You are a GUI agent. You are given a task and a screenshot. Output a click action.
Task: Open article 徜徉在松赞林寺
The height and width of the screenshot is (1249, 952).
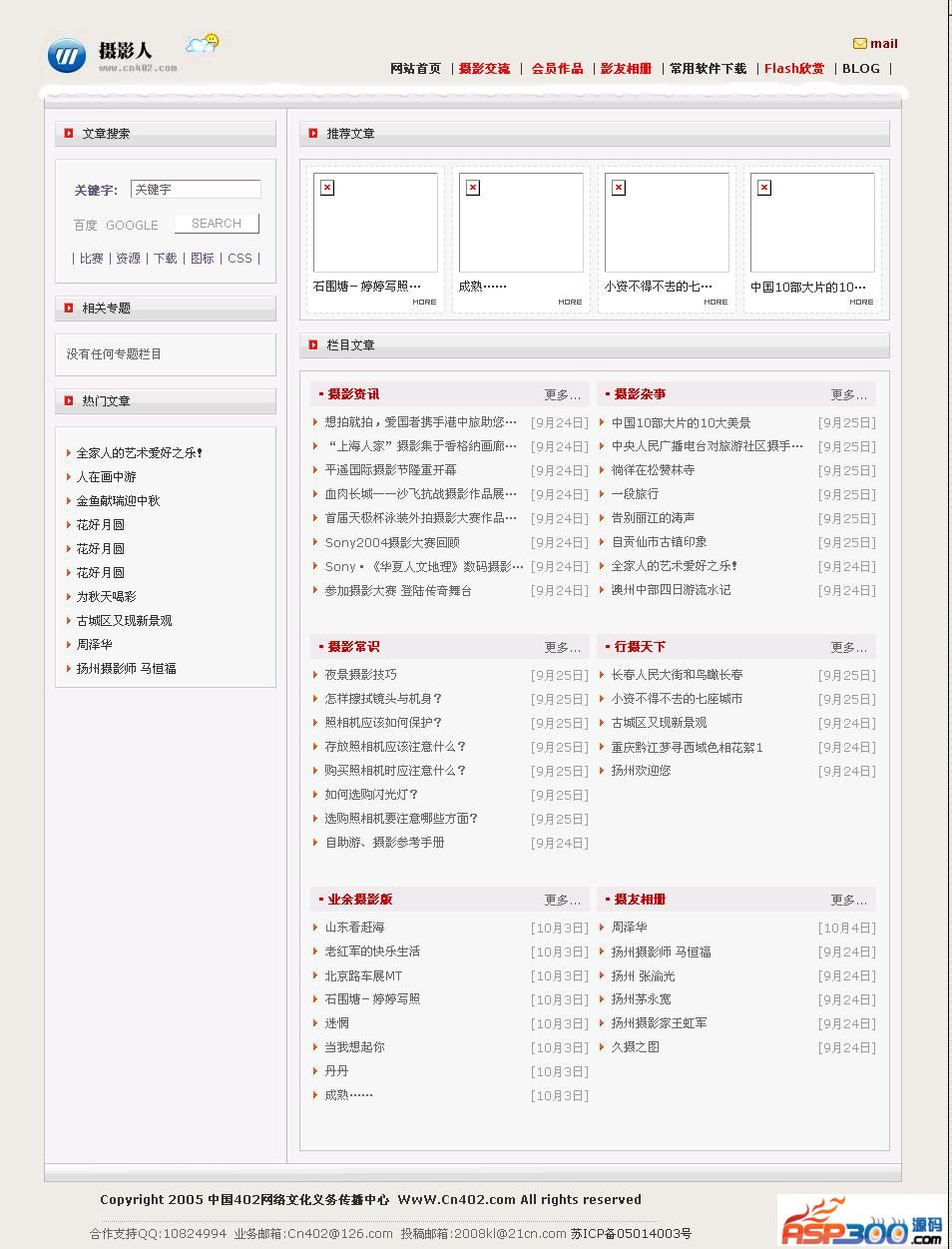(x=653, y=470)
